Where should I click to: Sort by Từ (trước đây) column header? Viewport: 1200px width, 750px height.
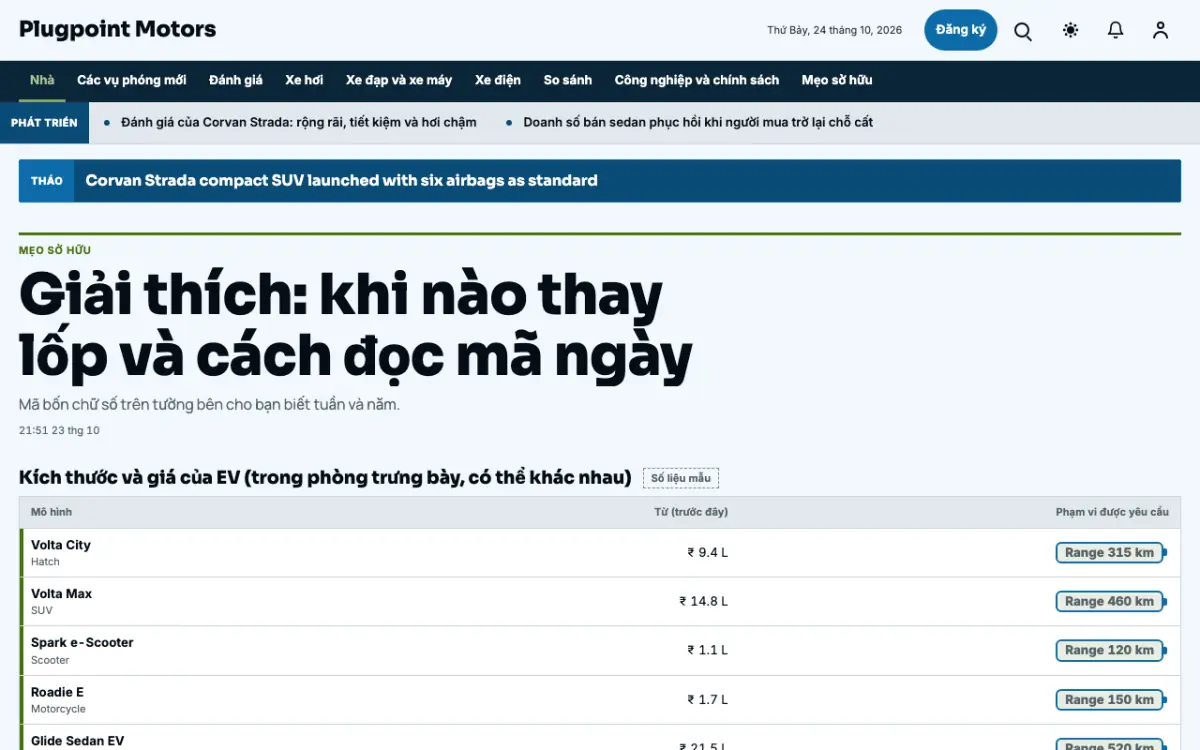tap(691, 512)
